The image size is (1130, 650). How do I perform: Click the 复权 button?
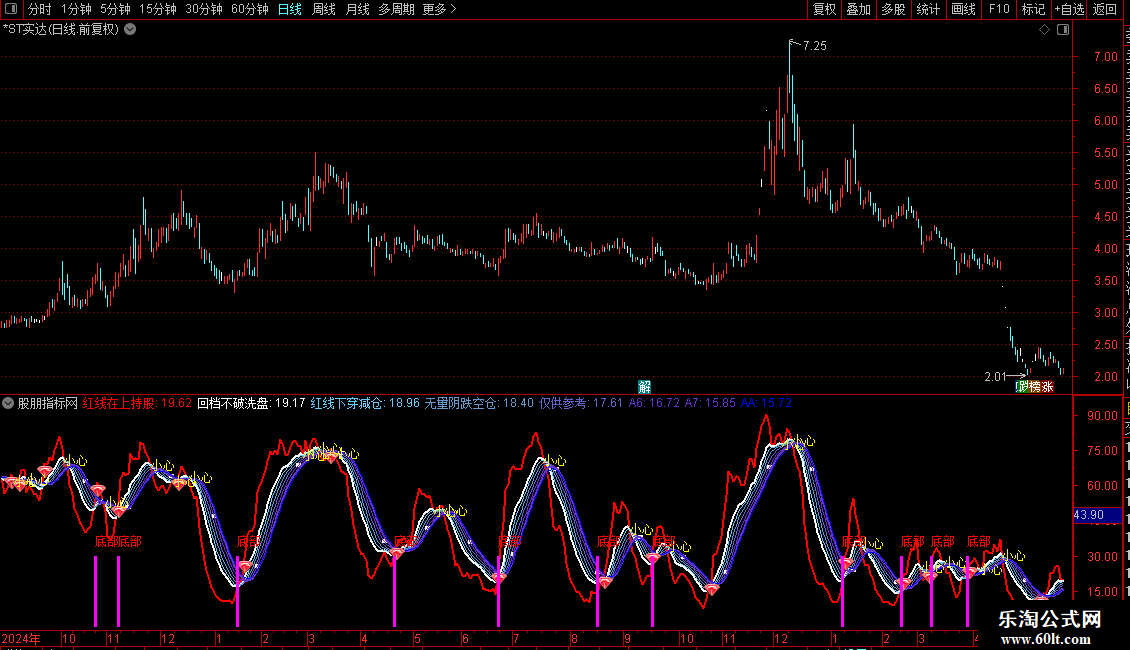824,9
